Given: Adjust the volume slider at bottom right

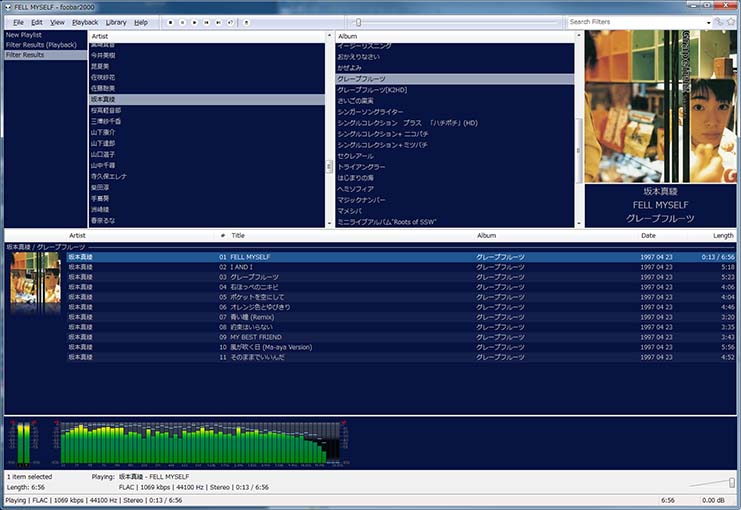Looking at the screenshot, I should pos(732,482).
